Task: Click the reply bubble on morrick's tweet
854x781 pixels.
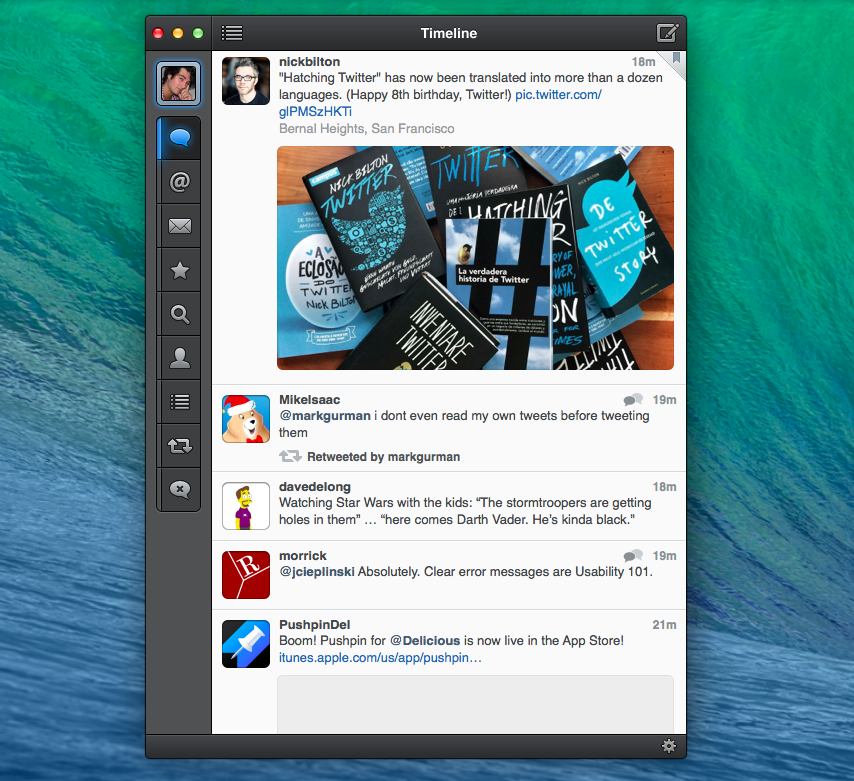Action: point(633,554)
